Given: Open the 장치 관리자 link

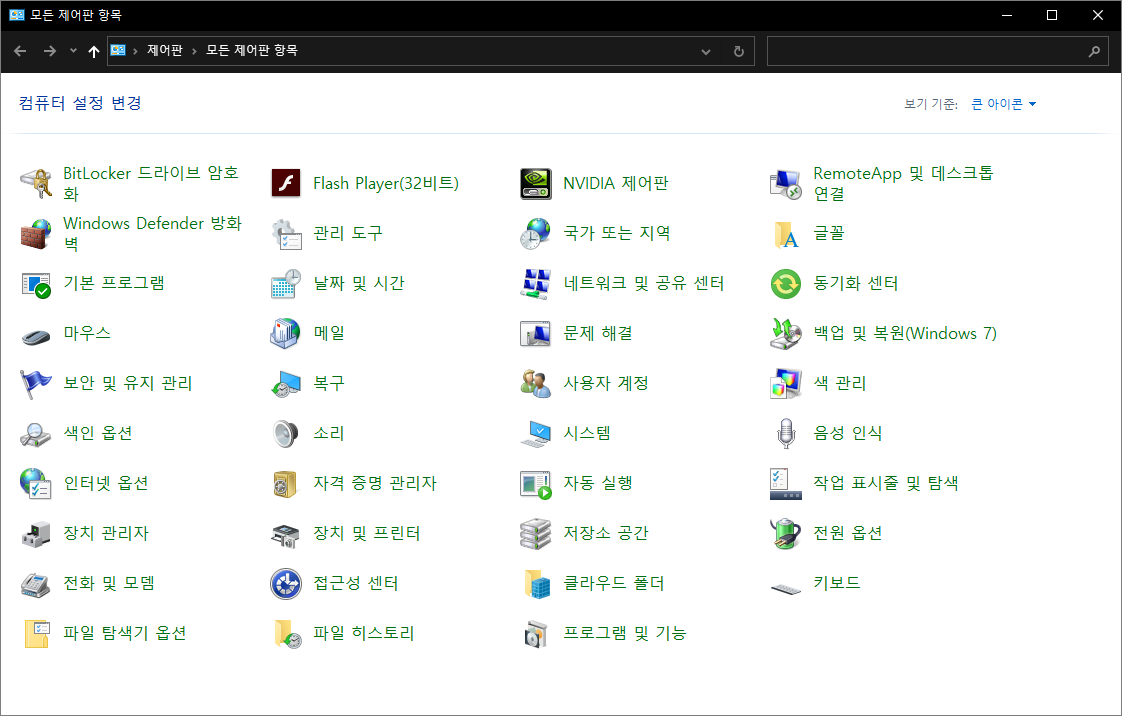Looking at the screenshot, I should (x=106, y=534).
